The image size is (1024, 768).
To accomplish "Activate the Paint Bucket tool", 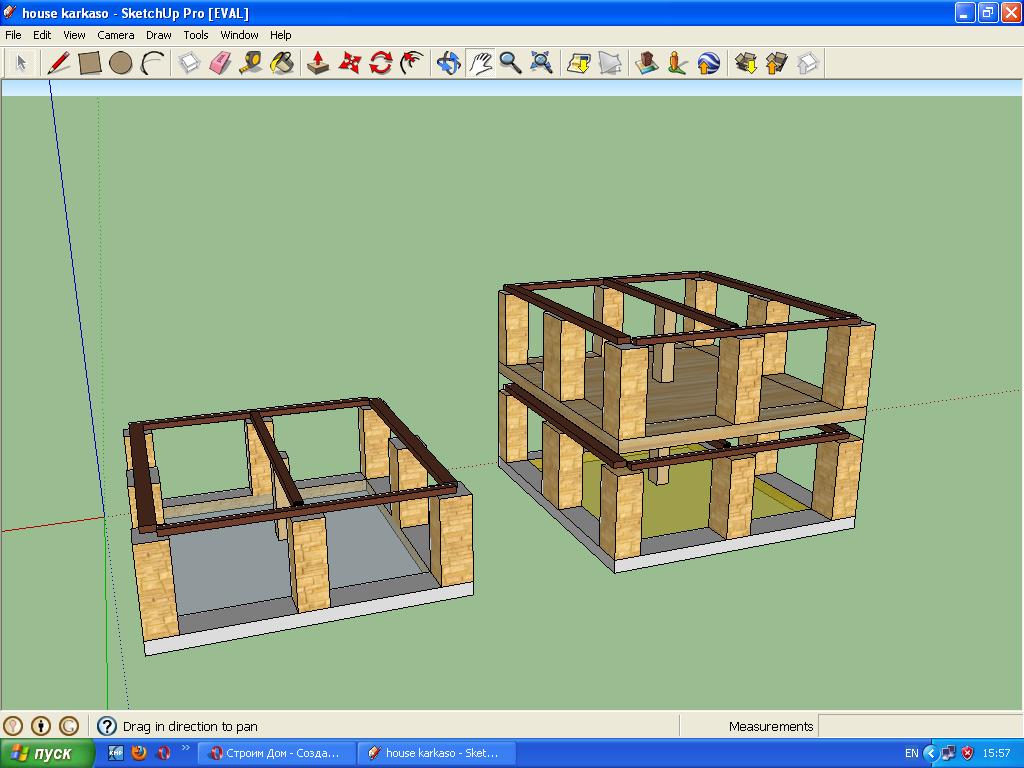I will tap(282, 63).
